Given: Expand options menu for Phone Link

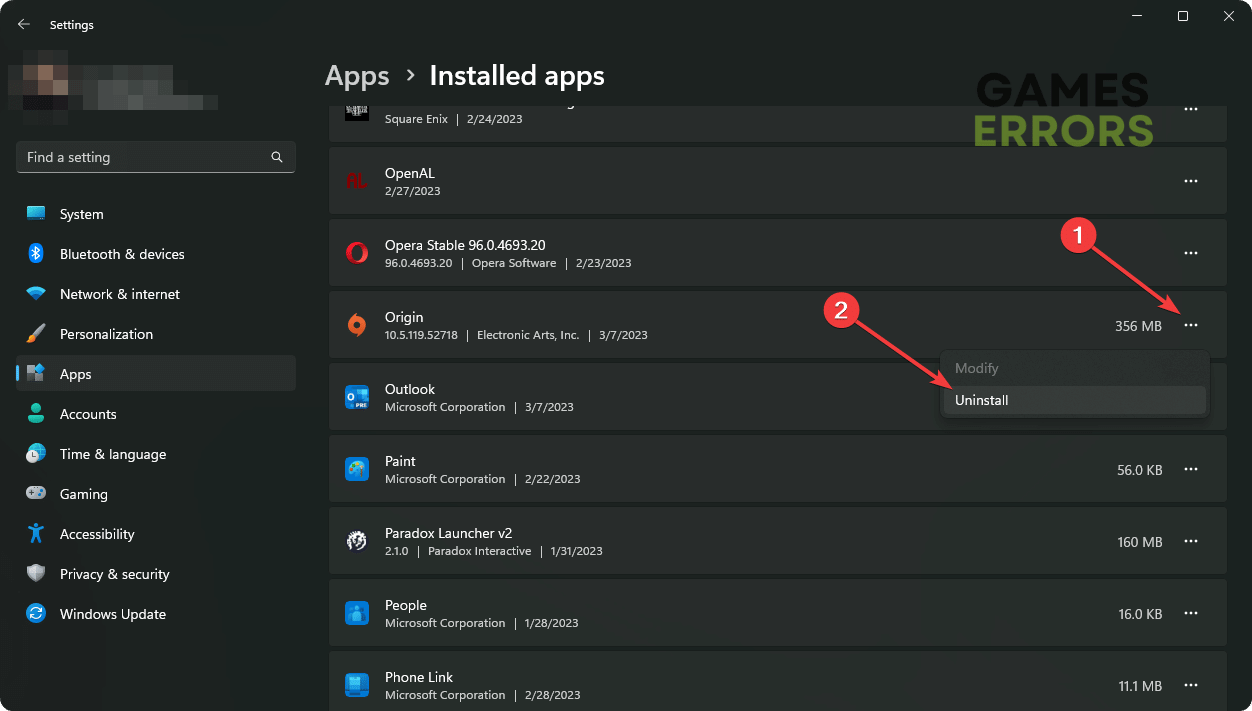Looking at the screenshot, I should 1190,685.
